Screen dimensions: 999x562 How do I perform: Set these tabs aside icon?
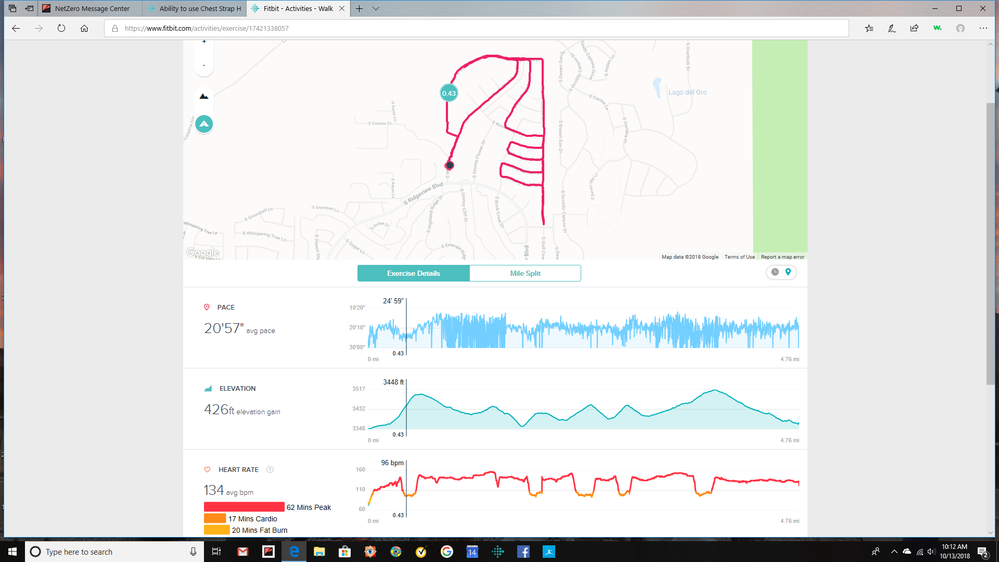29,9
